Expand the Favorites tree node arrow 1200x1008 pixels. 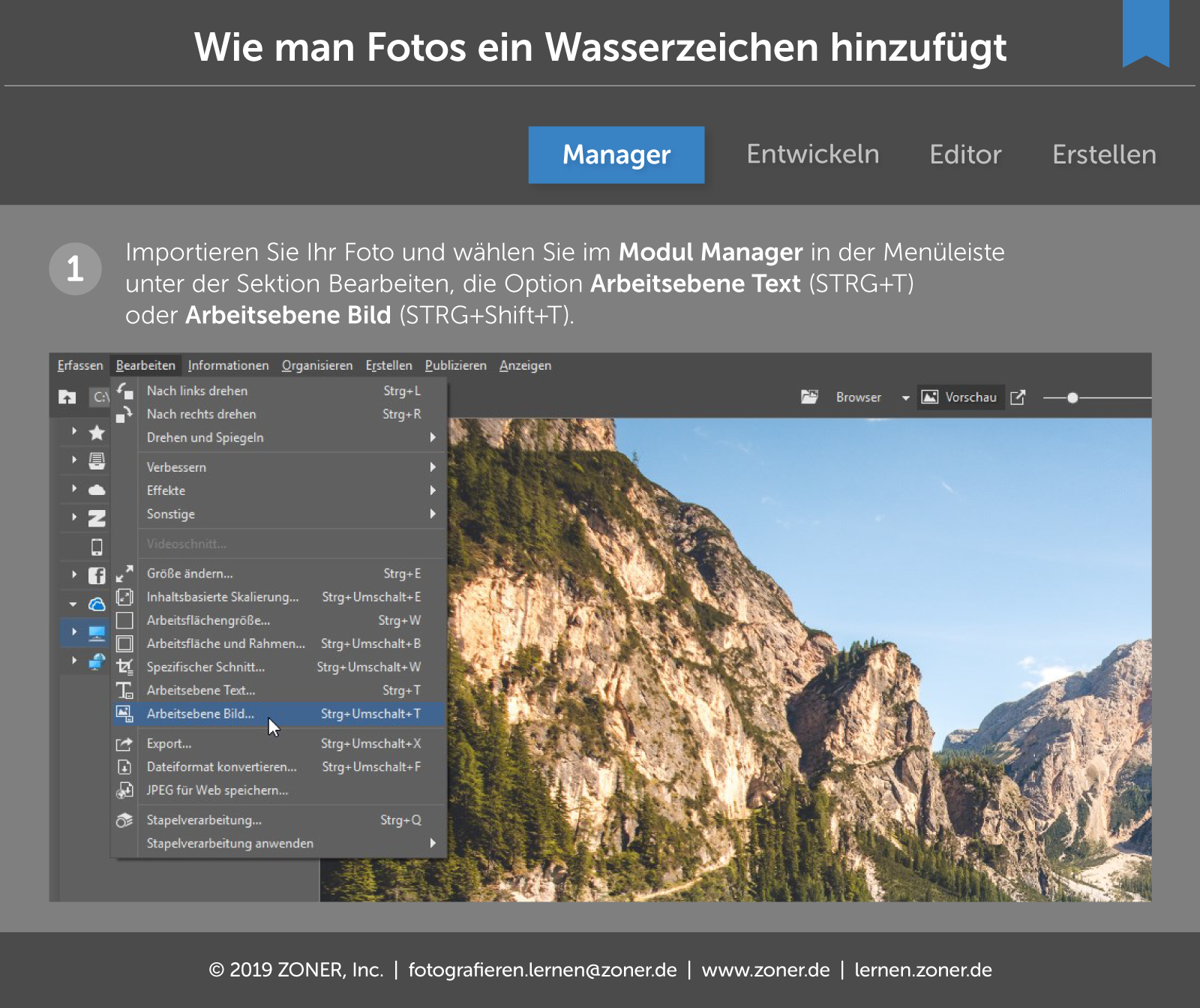coord(73,431)
